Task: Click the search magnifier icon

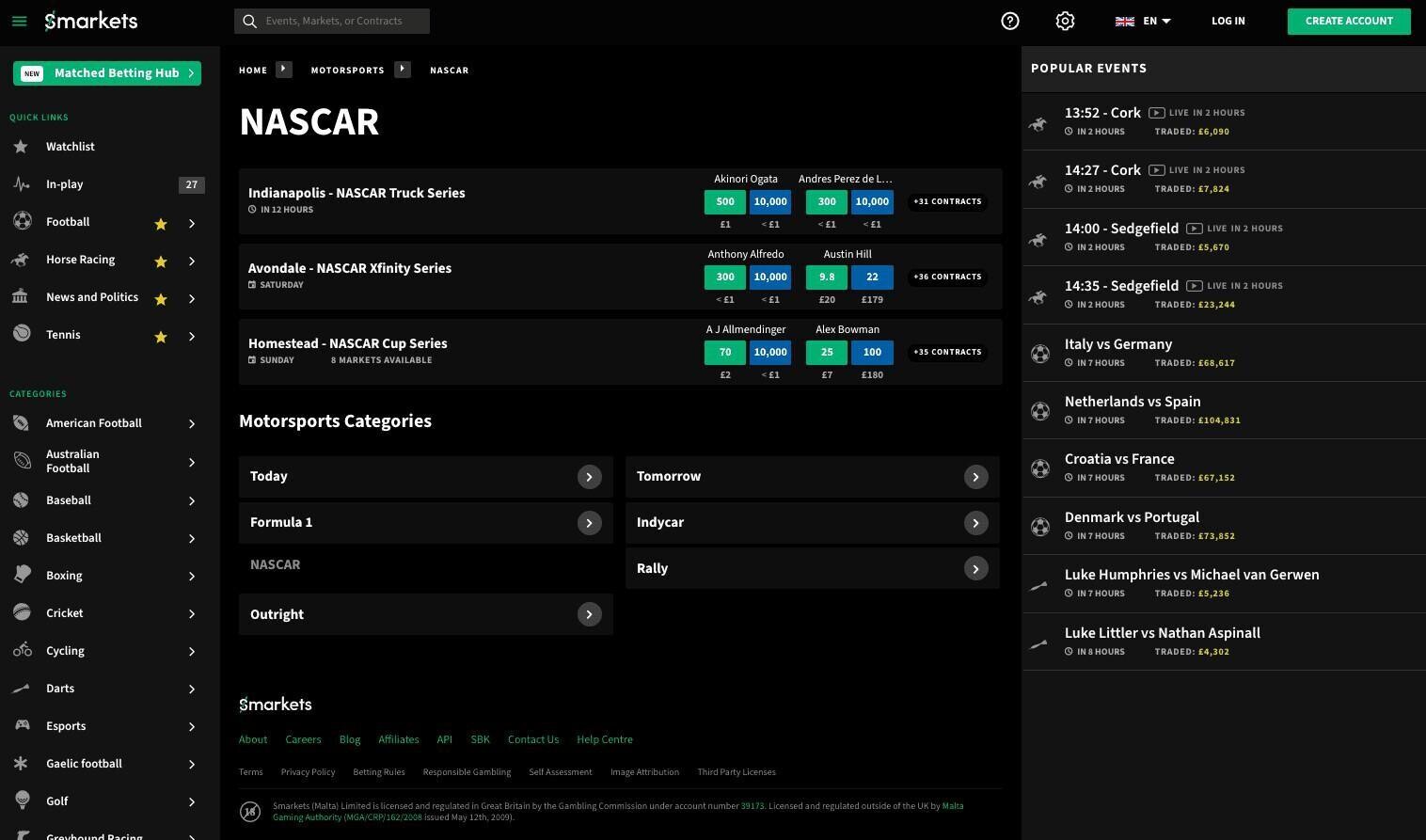Action: (249, 21)
